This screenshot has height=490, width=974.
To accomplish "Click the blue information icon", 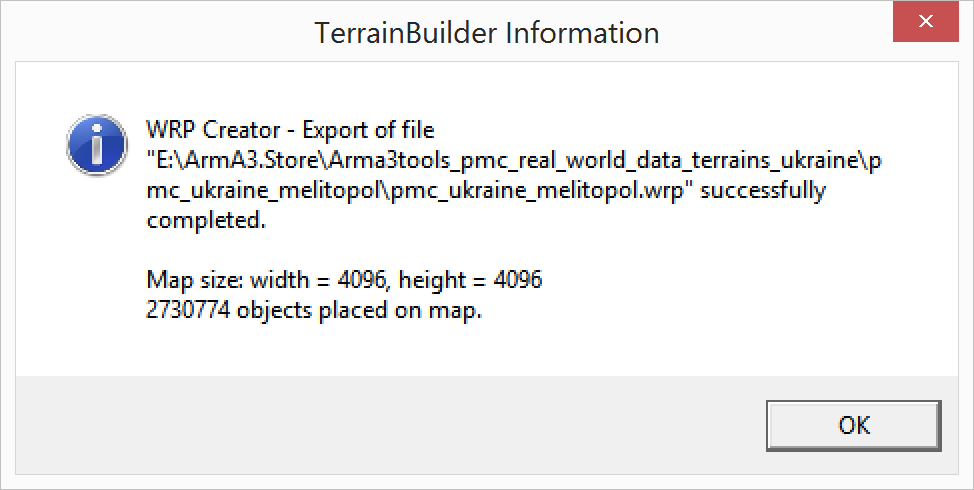I will click(97, 145).
